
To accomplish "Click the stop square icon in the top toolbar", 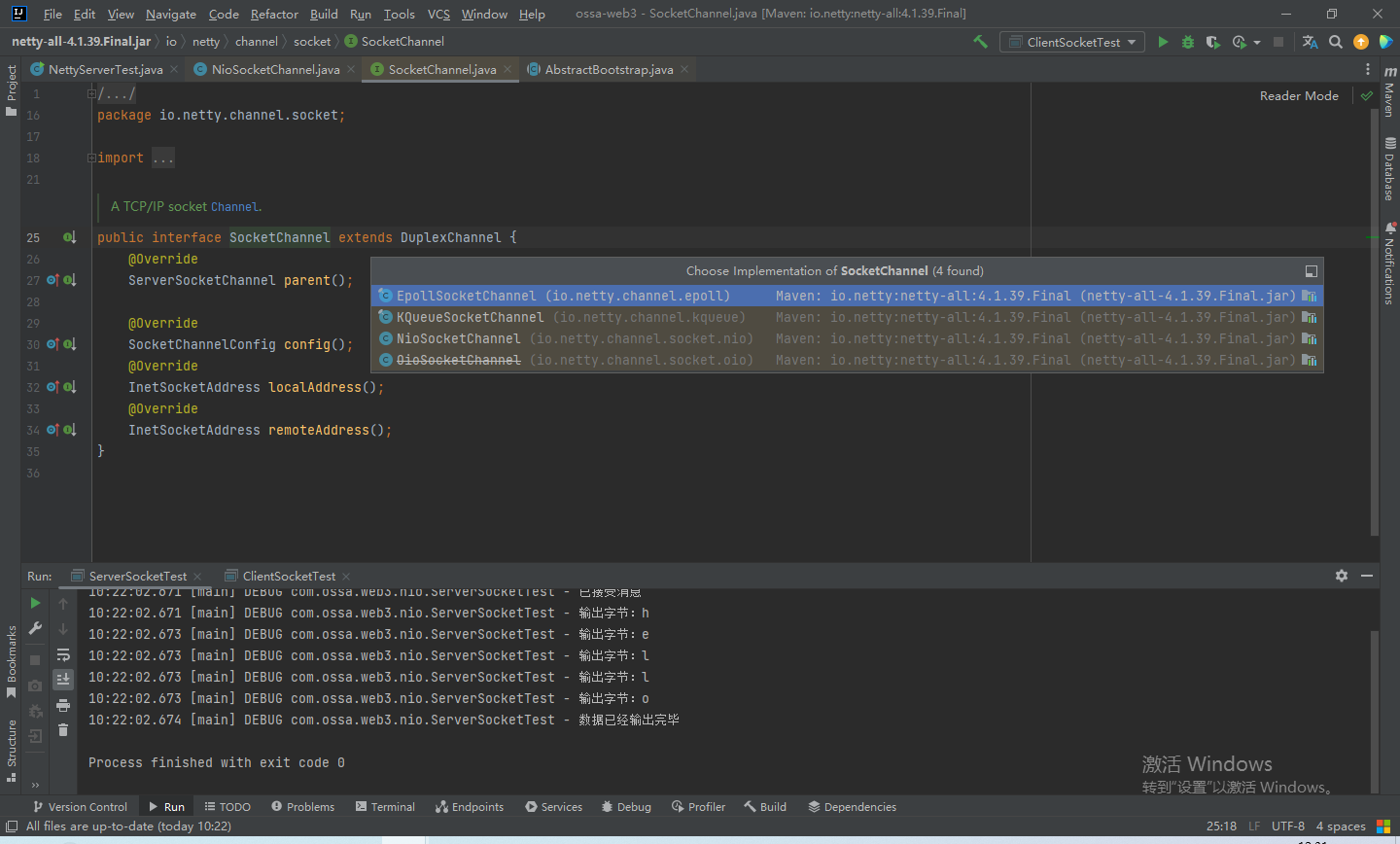I will coord(1278,42).
